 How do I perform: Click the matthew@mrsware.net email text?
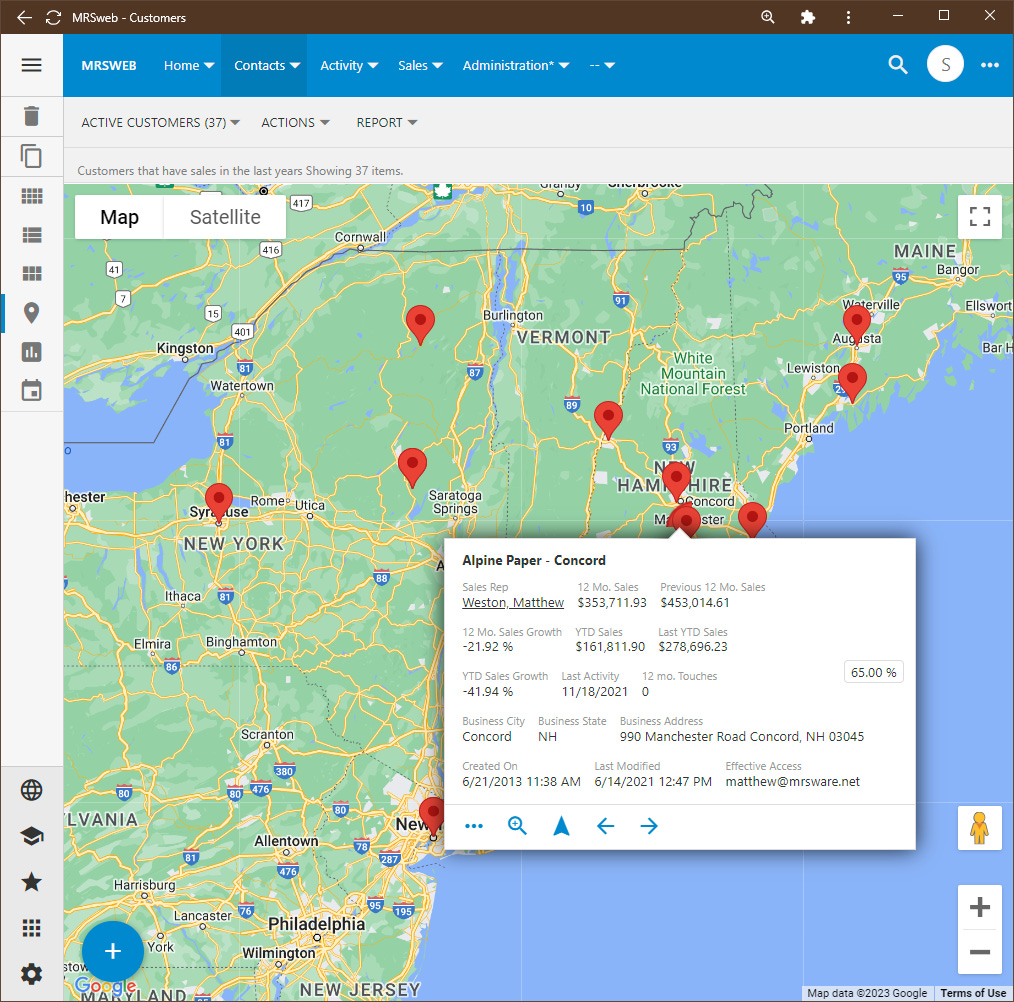click(x=792, y=781)
